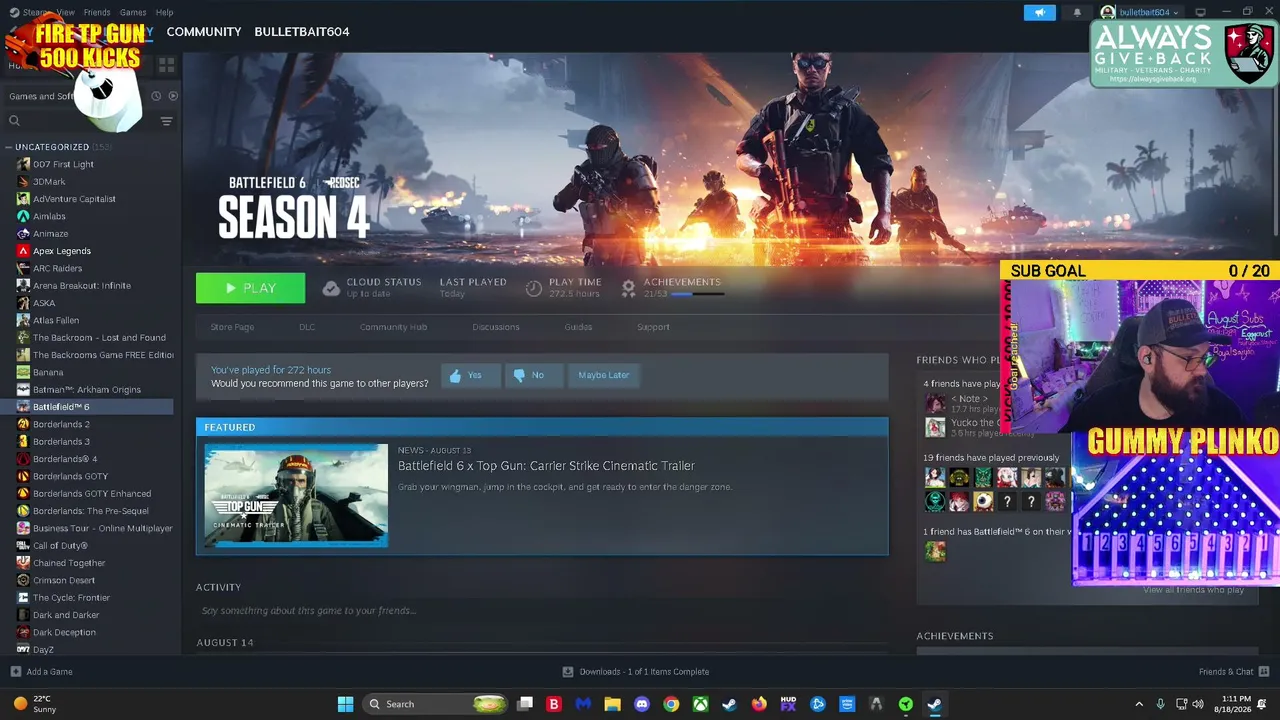Viewport: 1280px width, 720px height.
Task: Open the Top Gun cinematic trailer thumbnail
Action: [296, 496]
